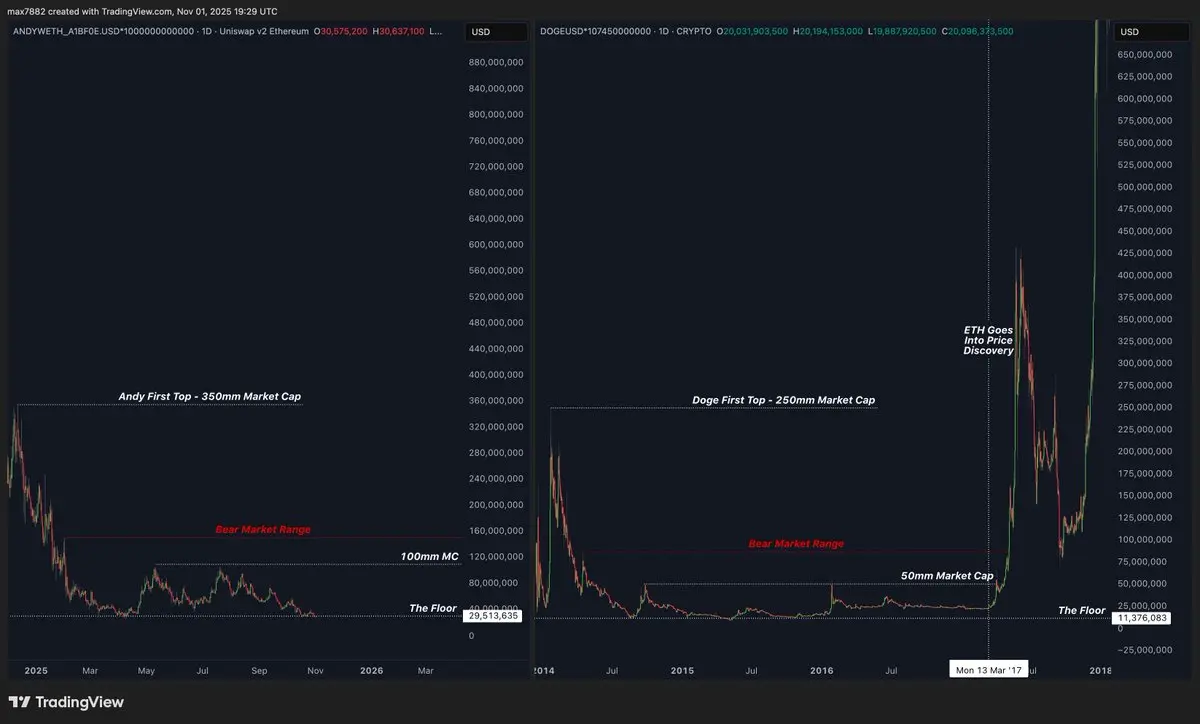The height and width of the screenshot is (724, 1200).
Task: Click the 2014 label on the time axis
Action: pos(545,669)
